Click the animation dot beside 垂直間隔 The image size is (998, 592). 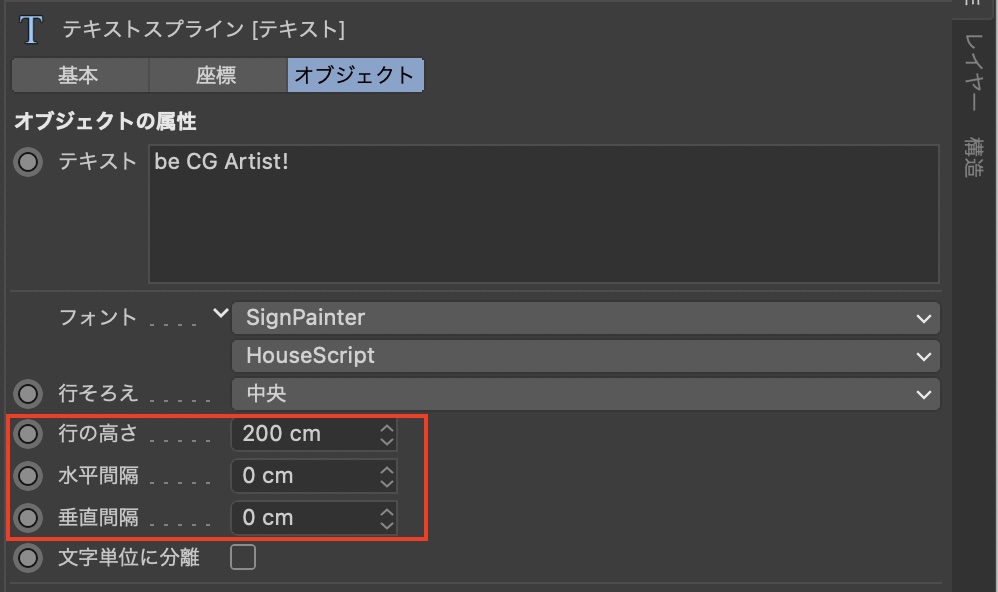29,518
